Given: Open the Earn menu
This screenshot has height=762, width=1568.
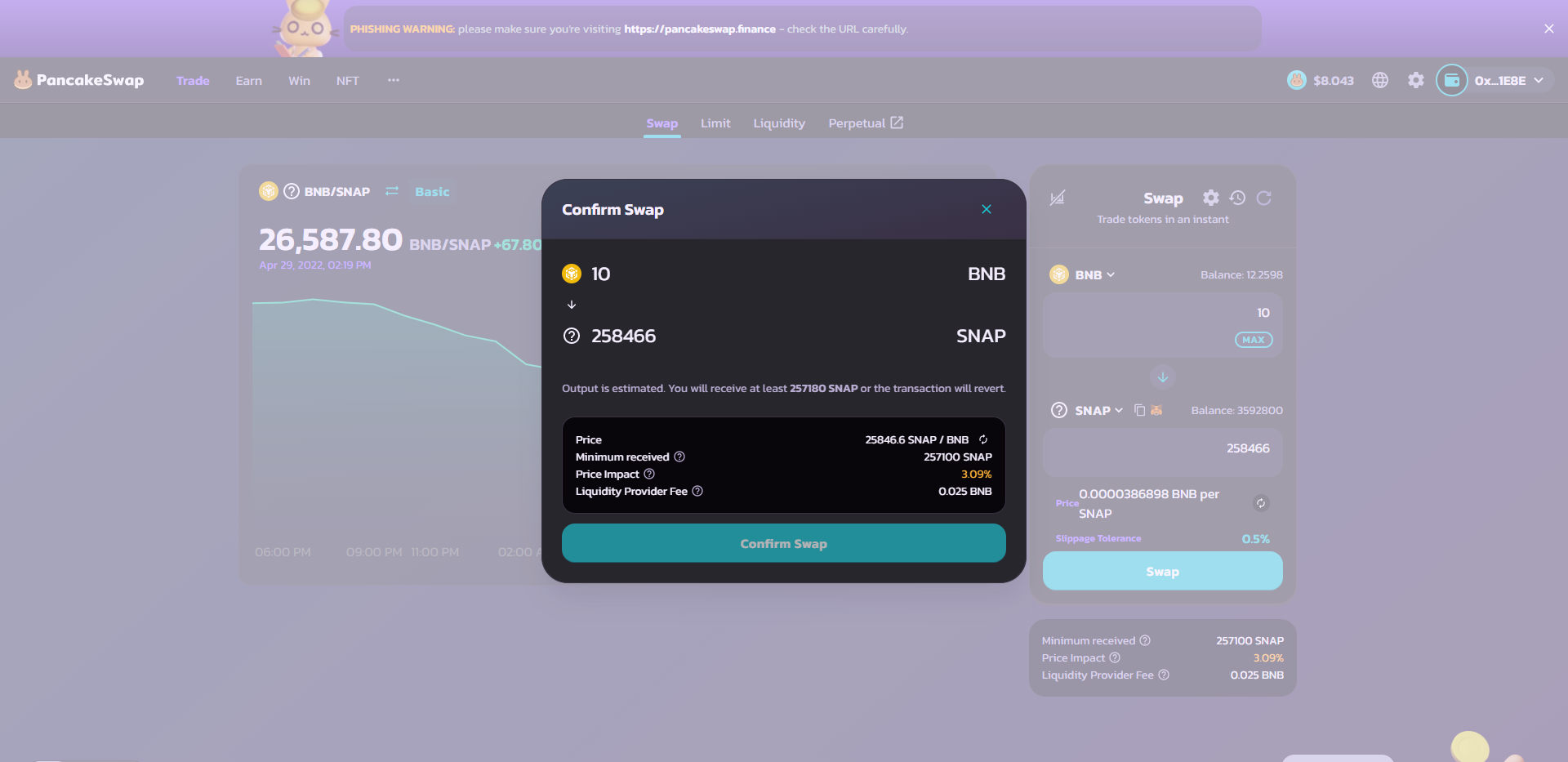Looking at the screenshot, I should 249,80.
